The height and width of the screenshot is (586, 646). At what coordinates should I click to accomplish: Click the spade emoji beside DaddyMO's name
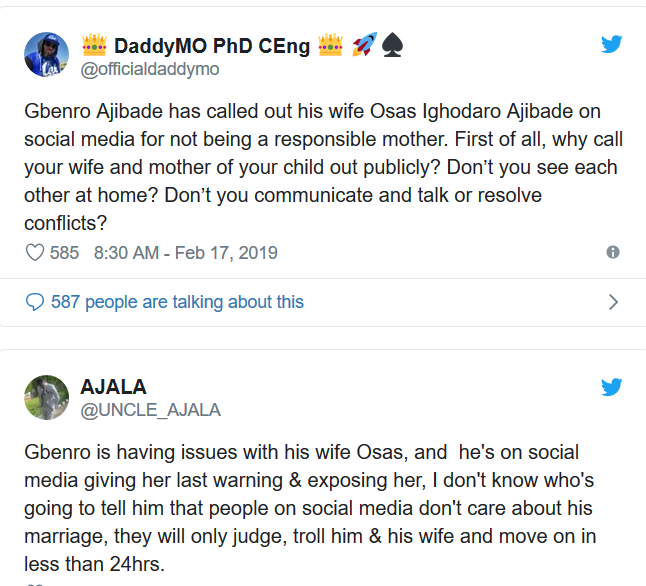coord(392,45)
